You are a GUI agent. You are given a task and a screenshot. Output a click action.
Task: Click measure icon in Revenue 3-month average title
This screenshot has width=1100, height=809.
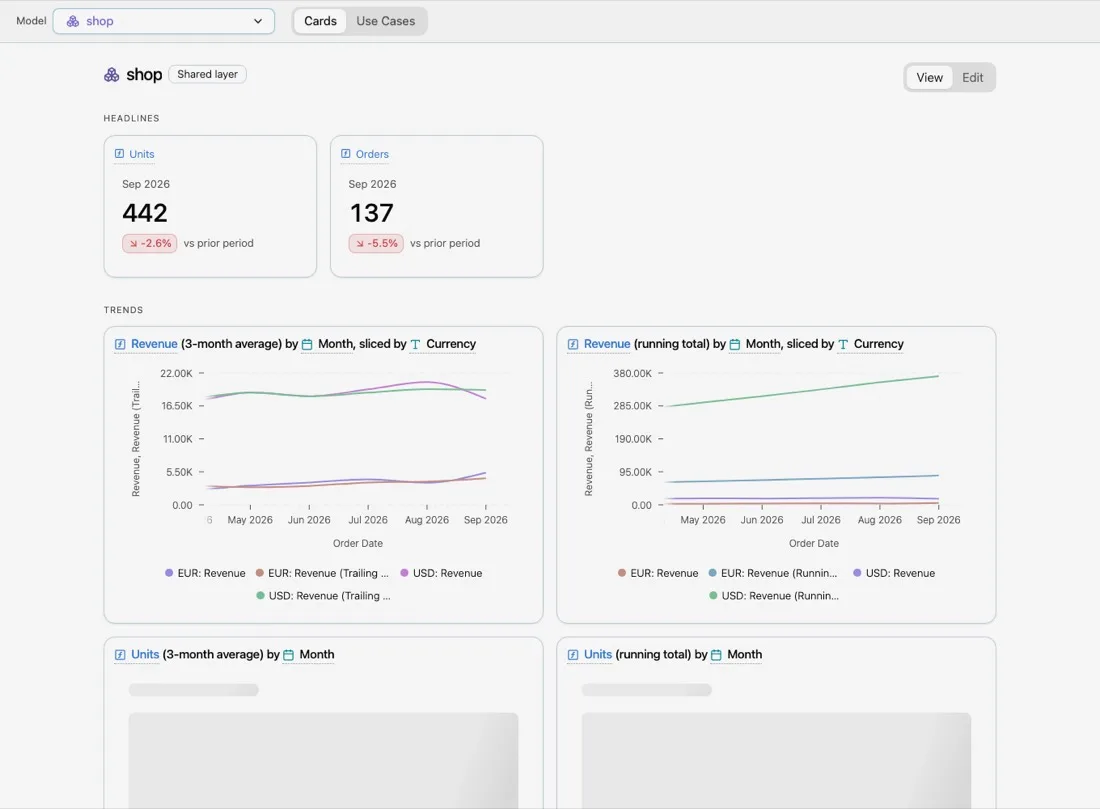point(120,344)
